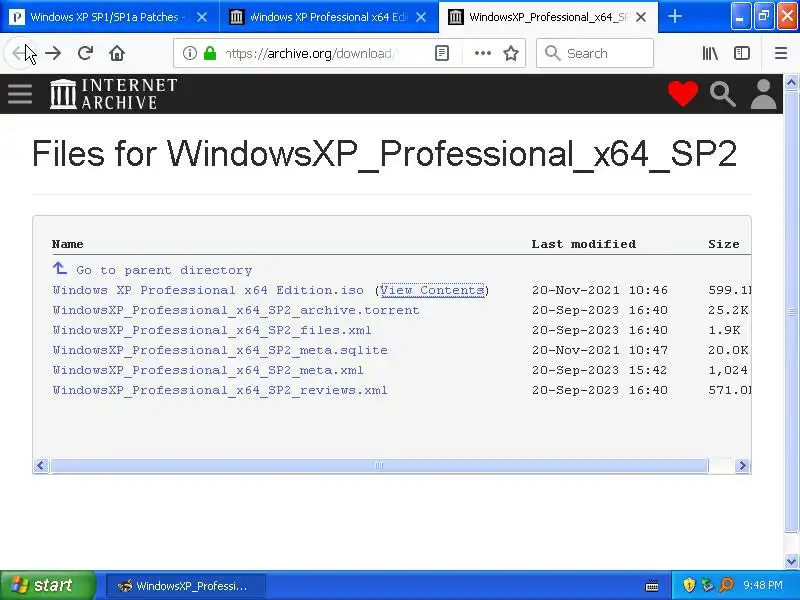Screen dimensions: 800x600
Task: Click the Last modified column header
Action: tap(584, 244)
